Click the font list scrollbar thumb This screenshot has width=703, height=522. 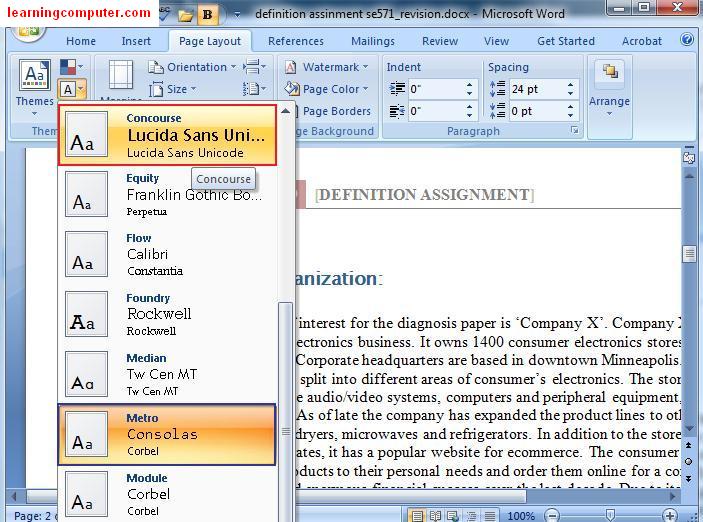pyautogui.click(x=286, y=413)
